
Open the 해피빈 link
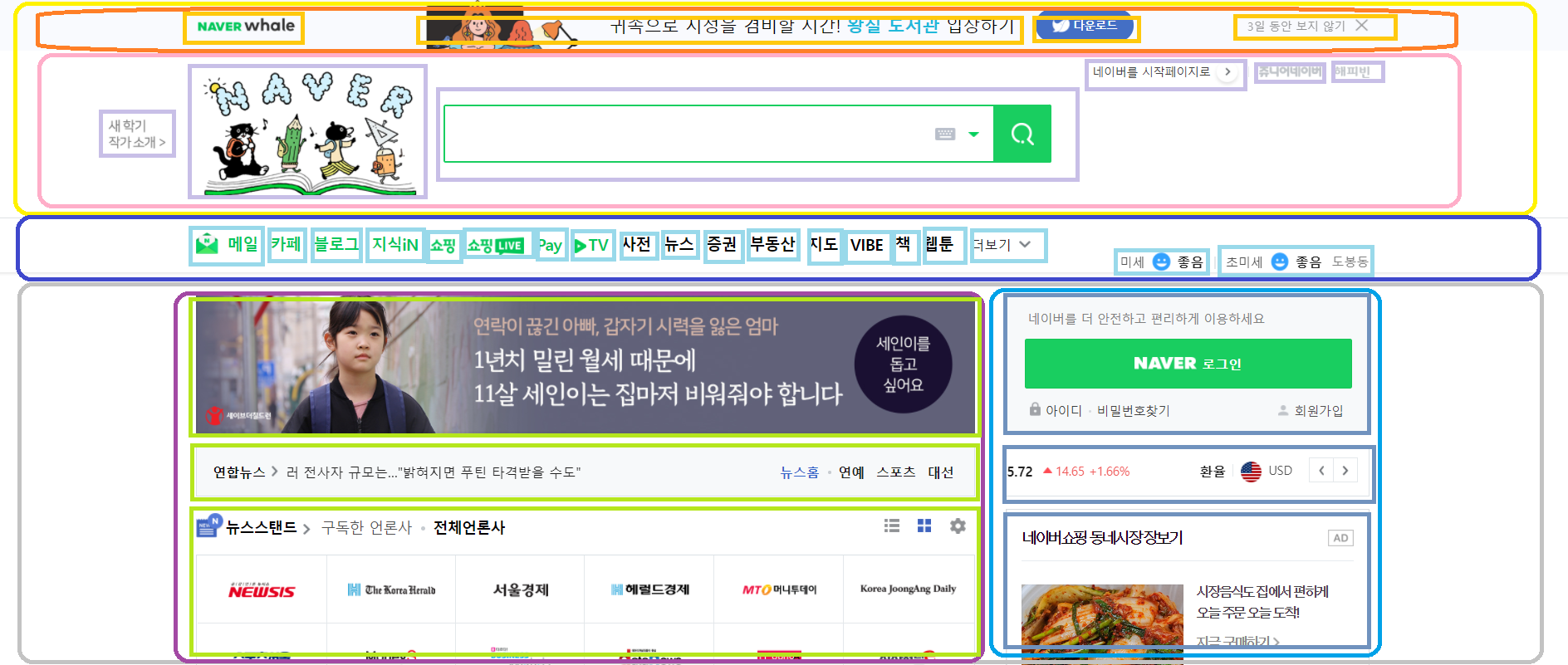point(1352,72)
